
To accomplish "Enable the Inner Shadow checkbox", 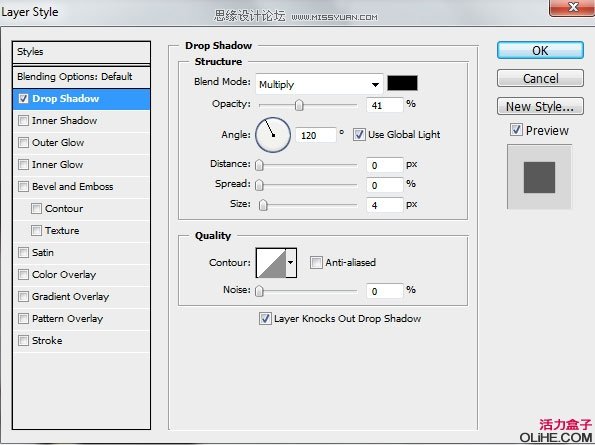I will (24, 121).
